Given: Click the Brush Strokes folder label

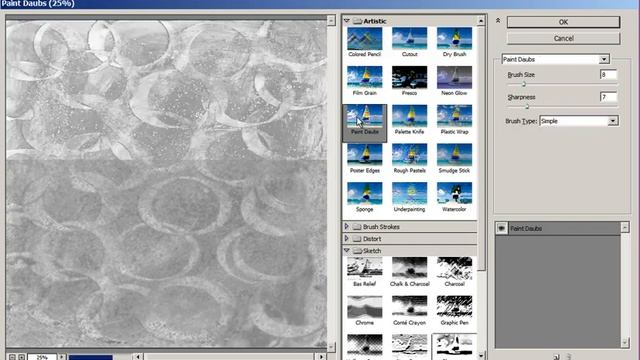Looking at the screenshot, I should [381, 227].
